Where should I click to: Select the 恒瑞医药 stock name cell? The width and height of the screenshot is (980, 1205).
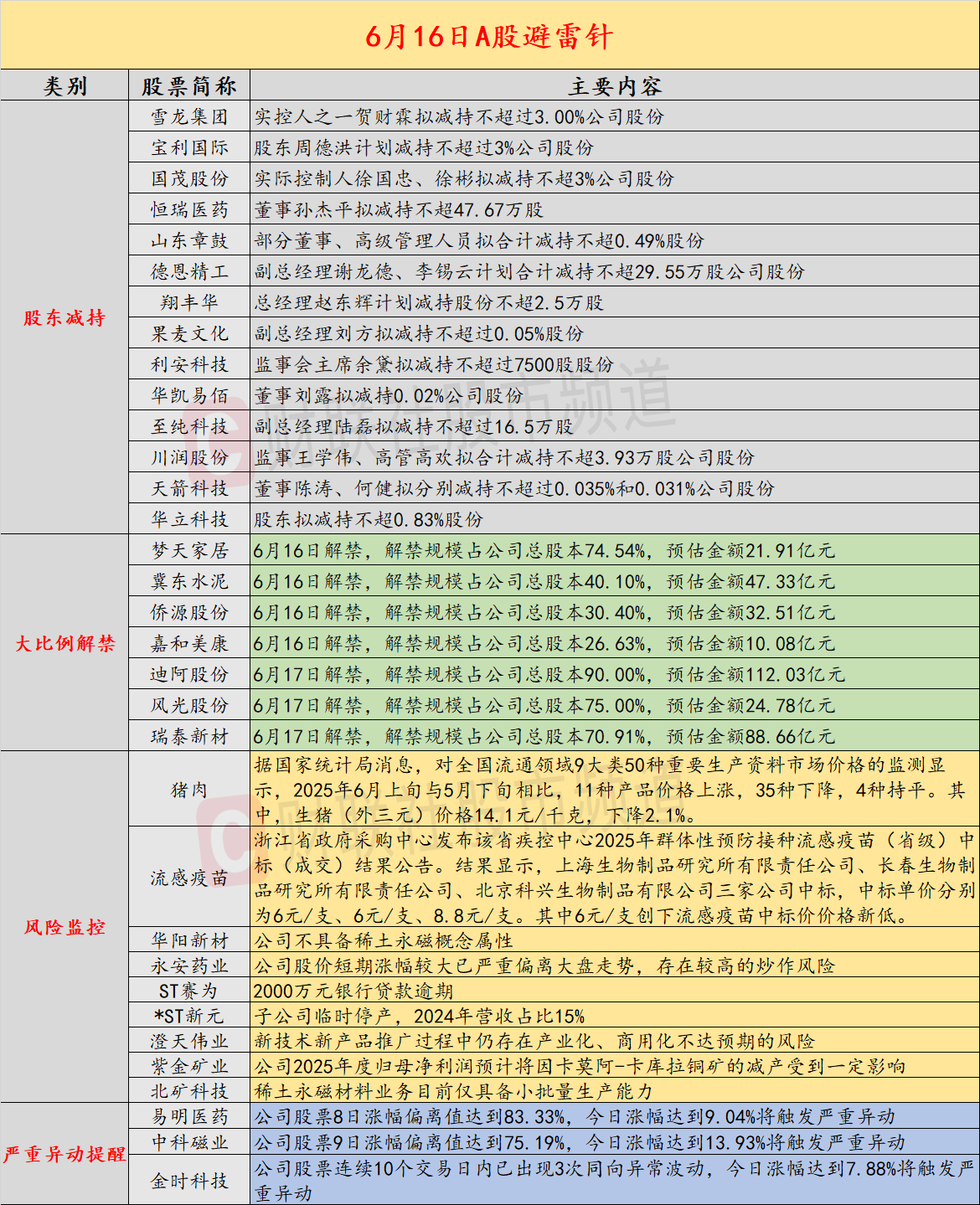pos(189,209)
